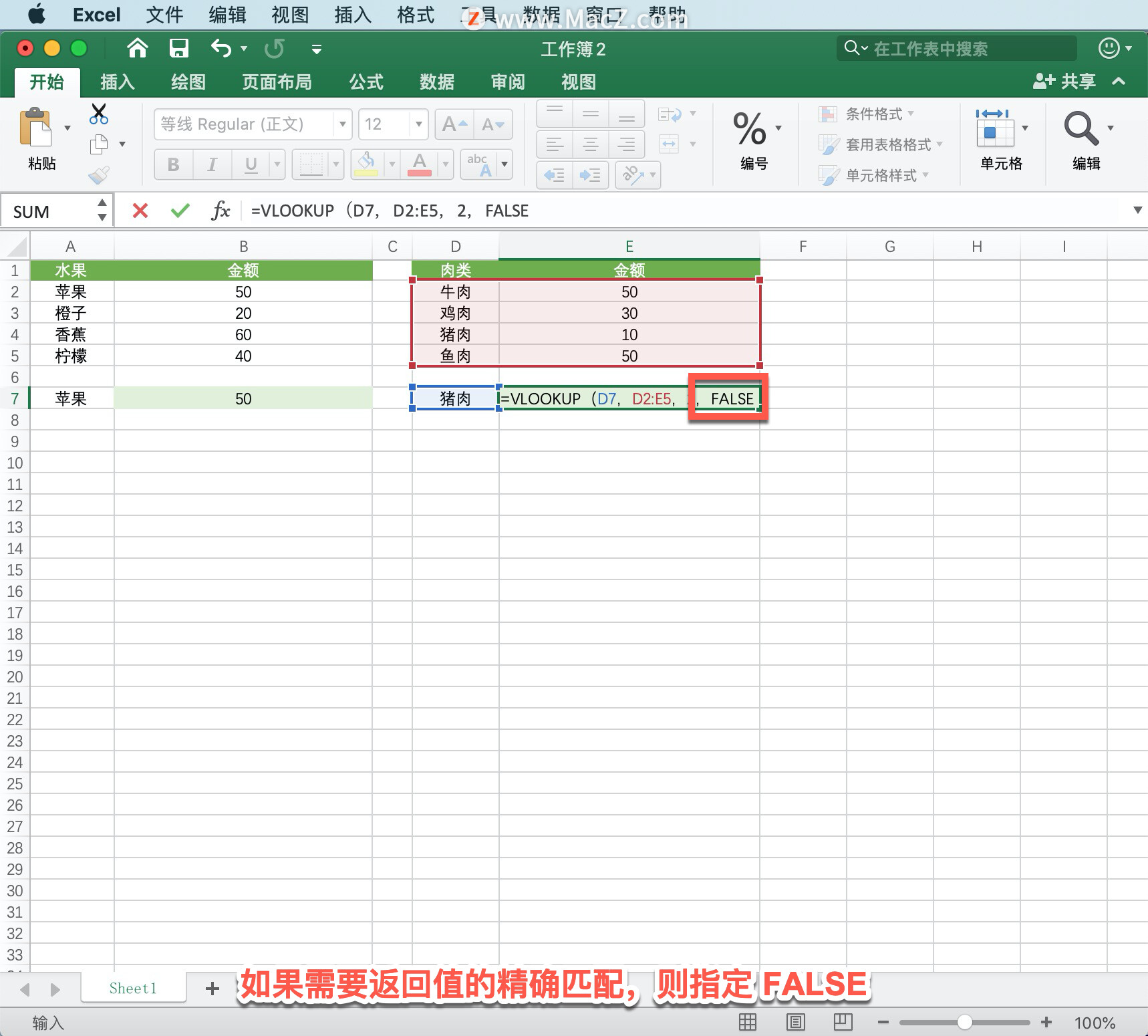This screenshot has height=1036, width=1148.
Task: Switch to Normal view in status bar
Action: (x=748, y=1022)
